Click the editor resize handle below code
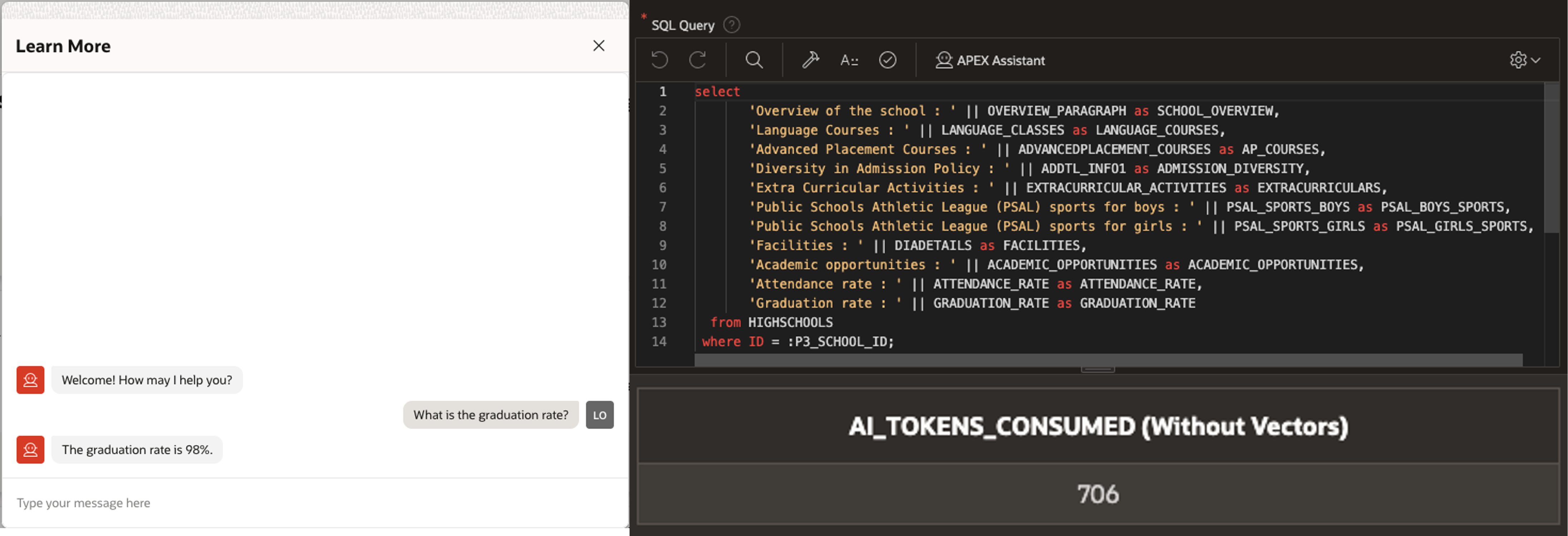 (1098, 369)
